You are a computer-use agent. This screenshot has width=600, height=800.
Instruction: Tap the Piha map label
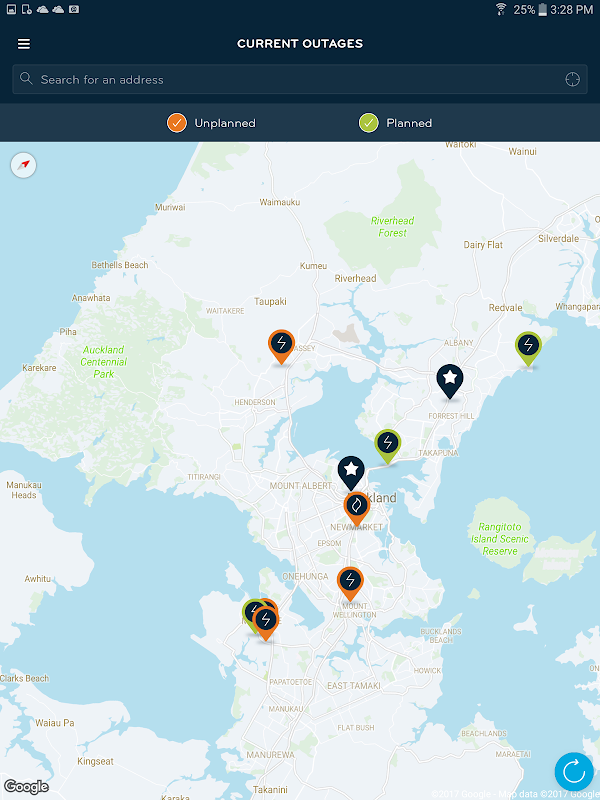[68, 332]
